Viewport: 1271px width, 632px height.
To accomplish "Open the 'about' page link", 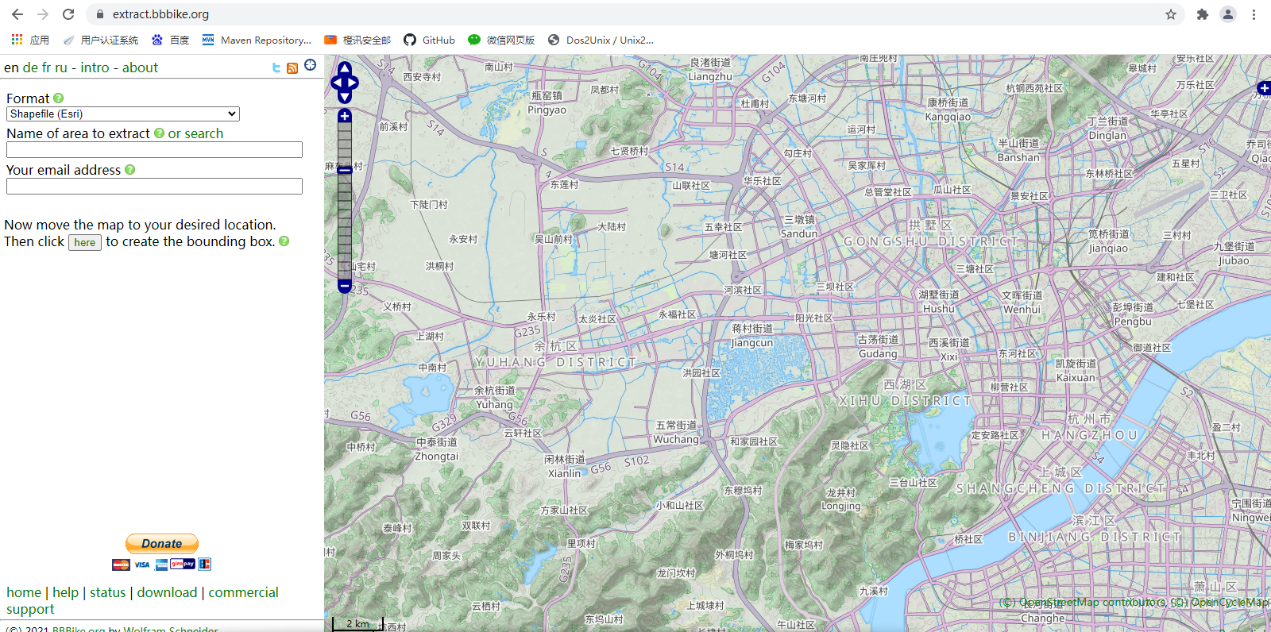I will (x=140, y=67).
